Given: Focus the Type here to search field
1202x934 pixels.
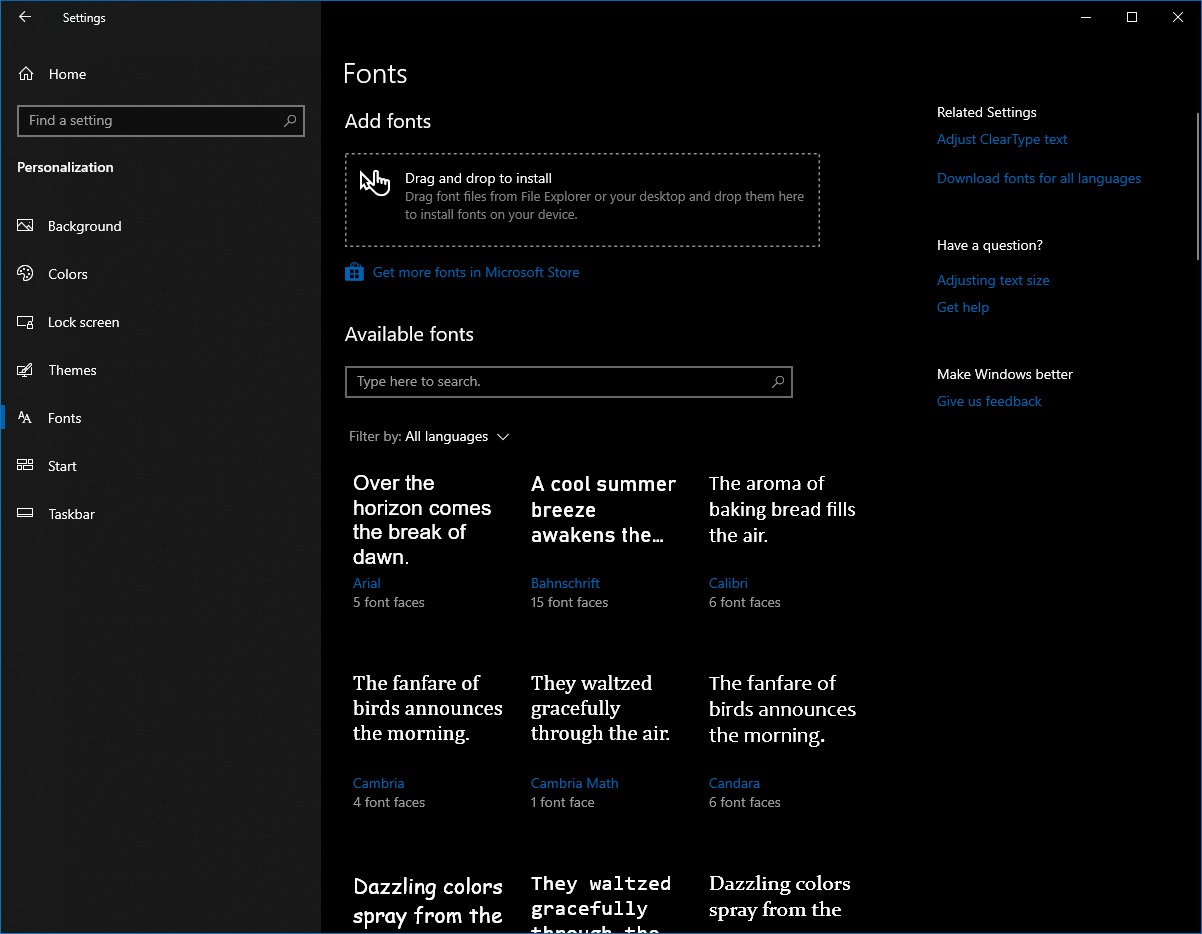Looking at the screenshot, I should (560, 382).
